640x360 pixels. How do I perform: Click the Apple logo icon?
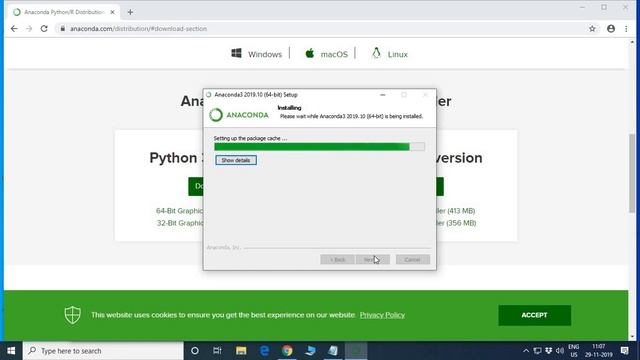click(310, 53)
